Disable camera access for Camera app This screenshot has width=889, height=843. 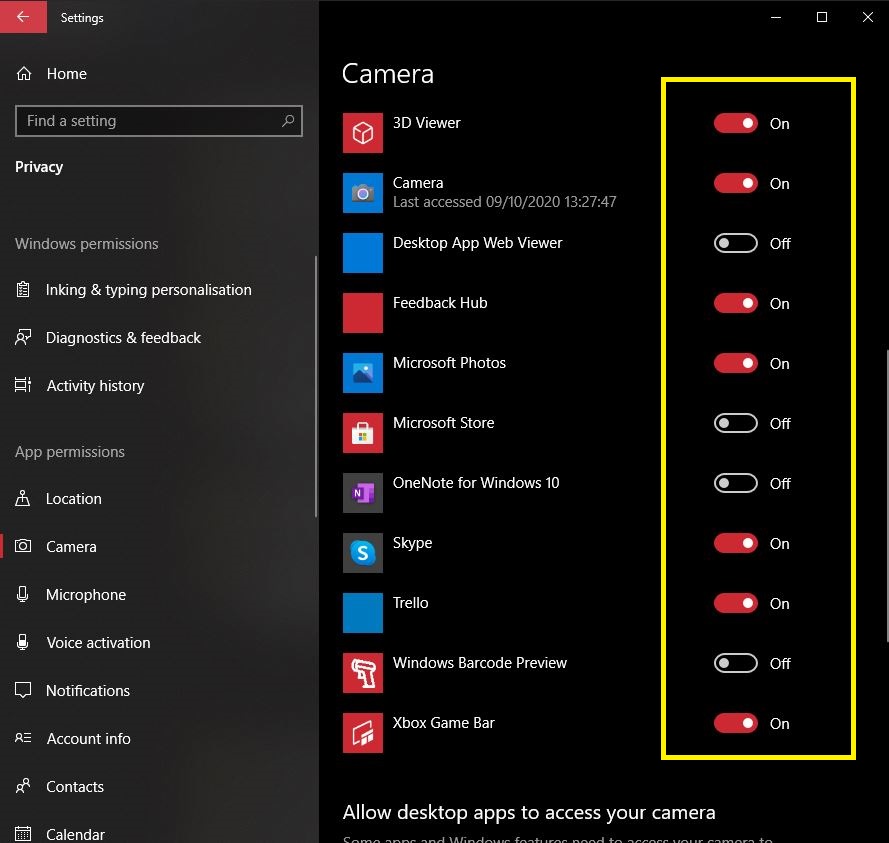coord(735,183)
